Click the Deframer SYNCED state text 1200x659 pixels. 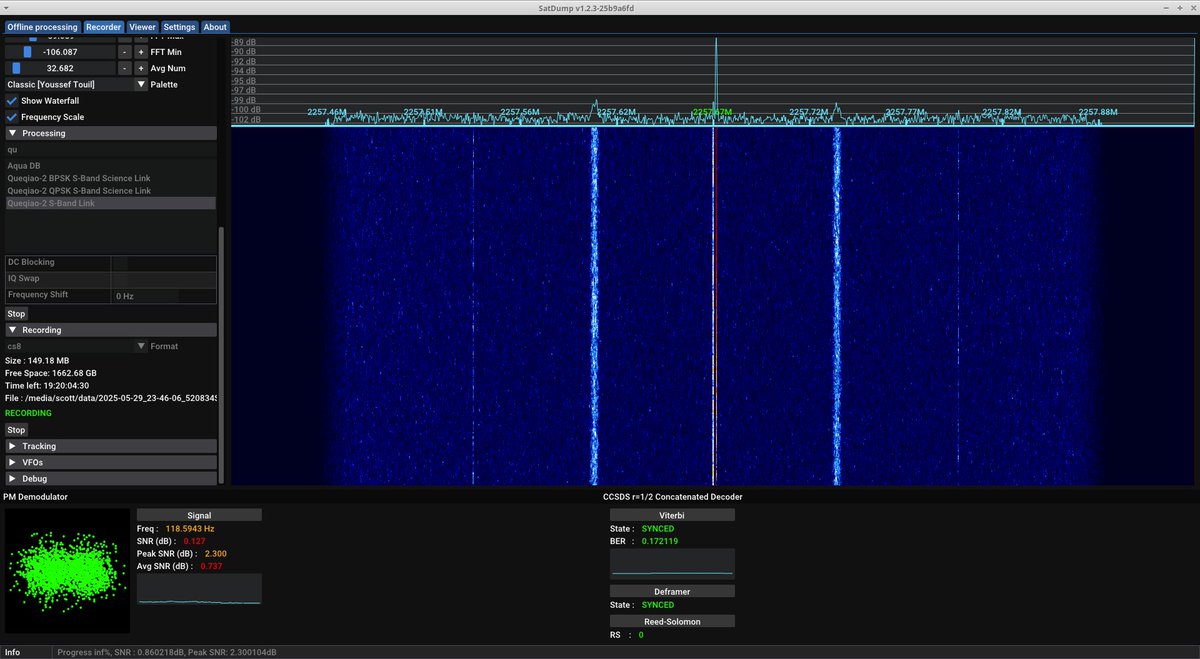point(658,605)
